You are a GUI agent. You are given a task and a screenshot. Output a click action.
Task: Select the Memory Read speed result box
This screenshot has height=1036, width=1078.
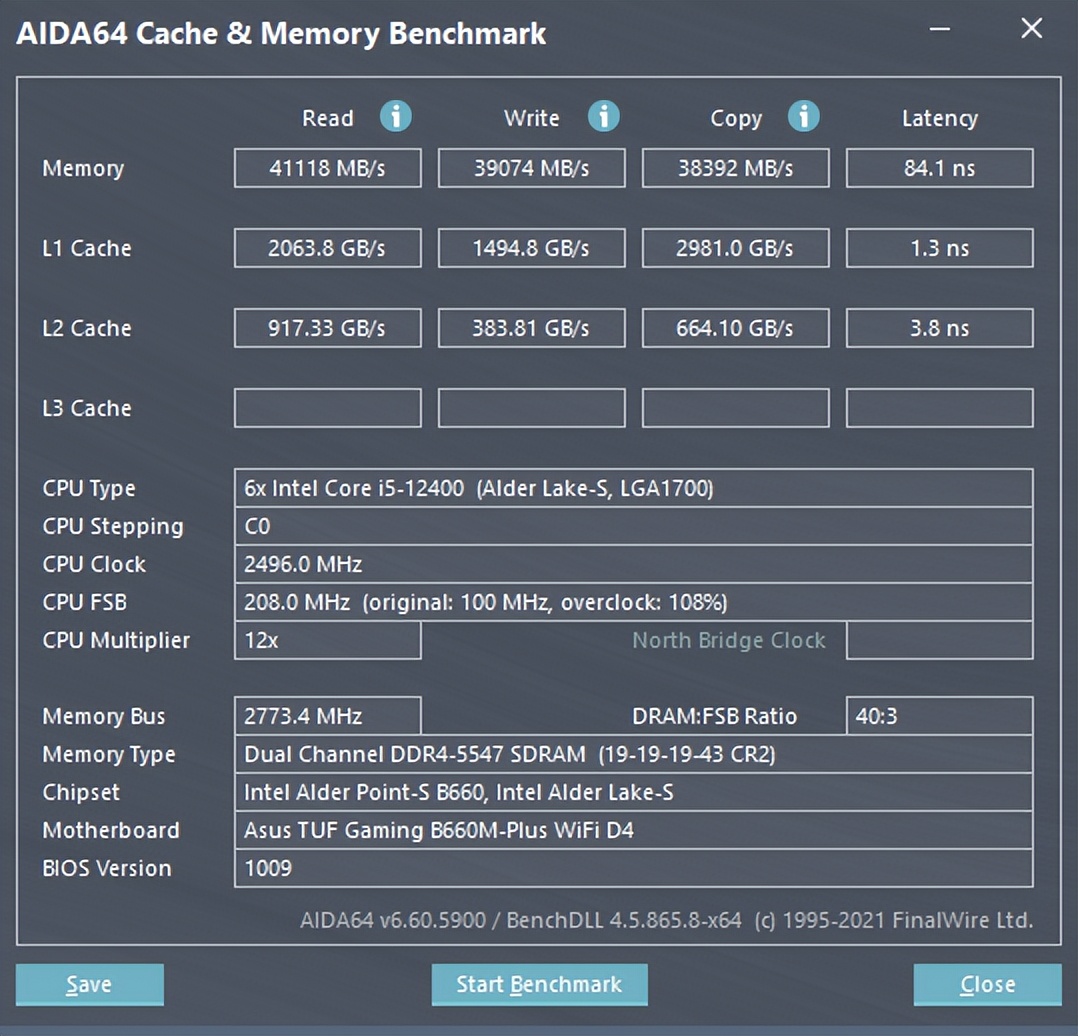pos(327,168)
